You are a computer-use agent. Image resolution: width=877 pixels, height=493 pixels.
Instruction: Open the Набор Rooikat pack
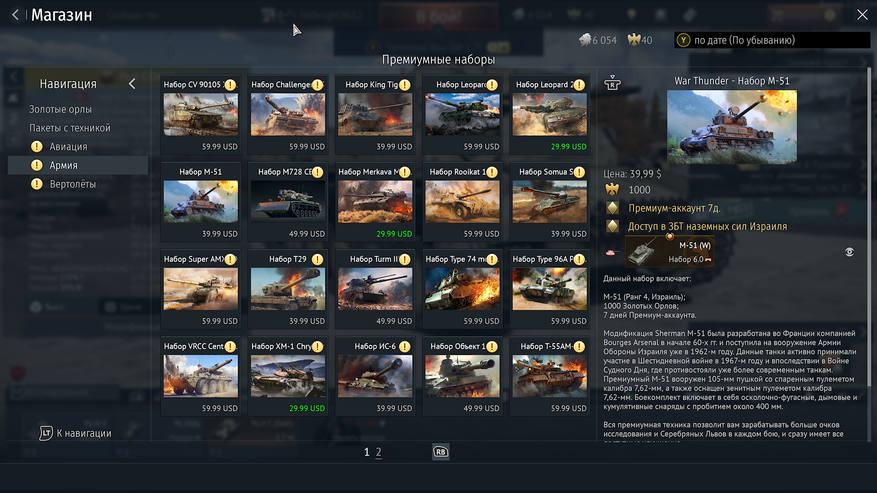coord(463,202)
